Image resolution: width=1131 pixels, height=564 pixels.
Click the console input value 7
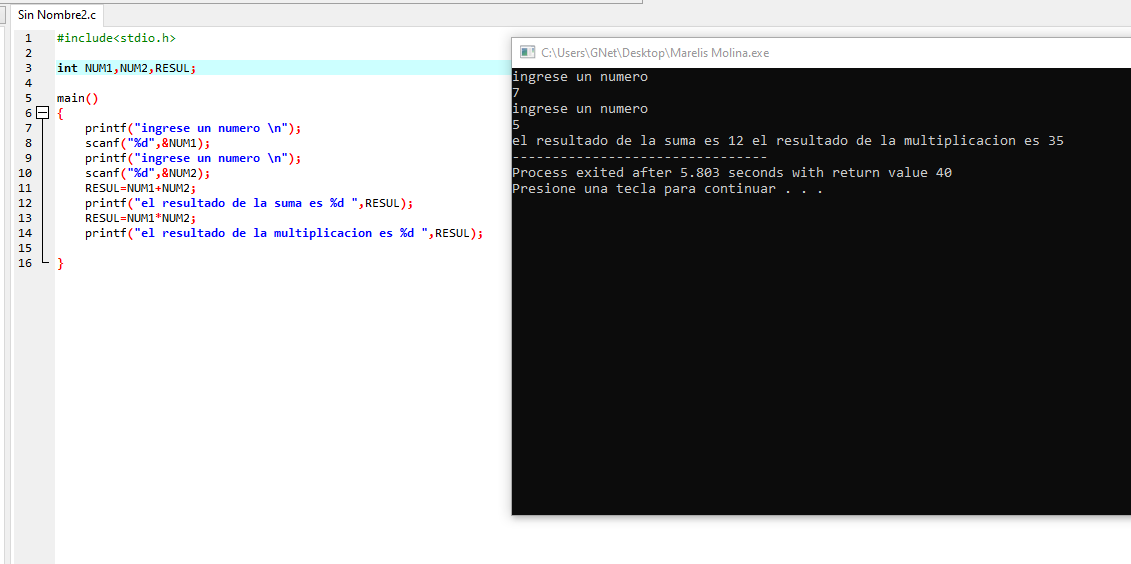point(516,93)
